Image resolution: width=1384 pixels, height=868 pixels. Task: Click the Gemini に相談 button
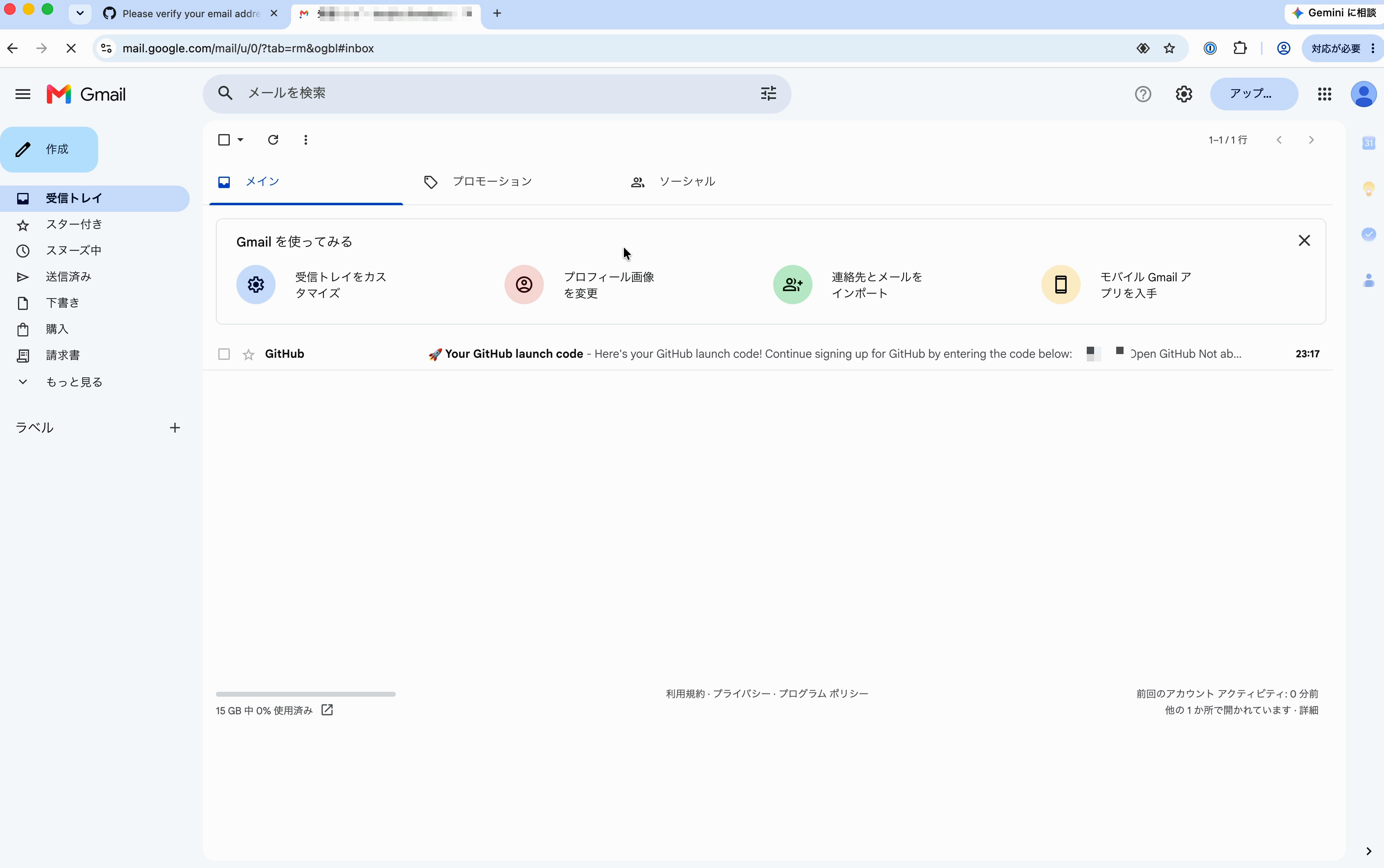click(x=1334, y=13)
